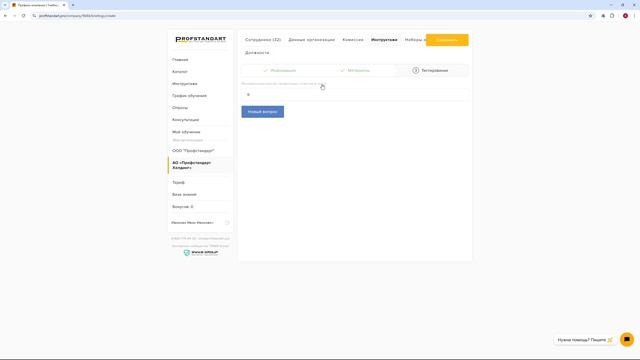Viewport: 640px width, 360px height.
Task: Open Бонусов: 0 in the sidebar
Action: [182, 207]
